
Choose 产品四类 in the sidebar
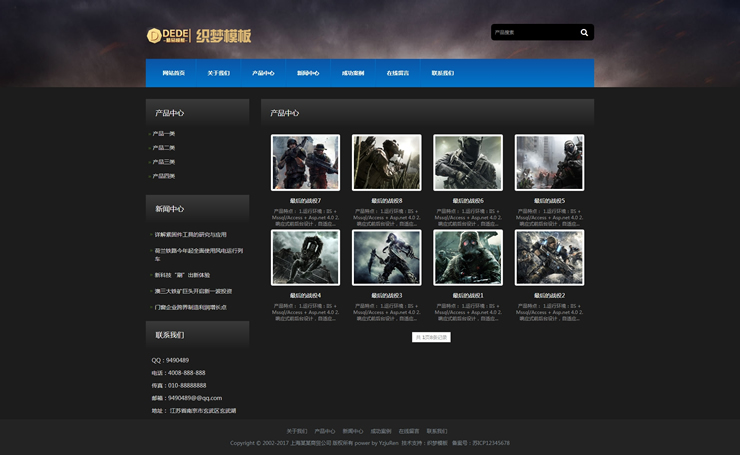point(164,175)
